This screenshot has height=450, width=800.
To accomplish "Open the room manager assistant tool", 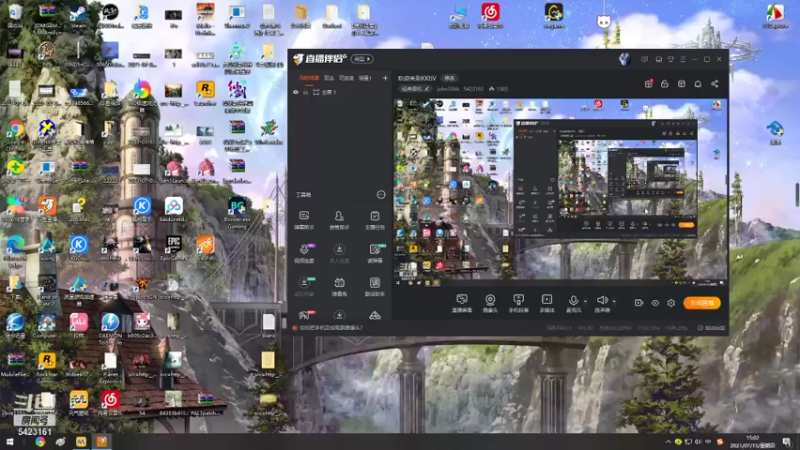I will click(x=339, y=220).
